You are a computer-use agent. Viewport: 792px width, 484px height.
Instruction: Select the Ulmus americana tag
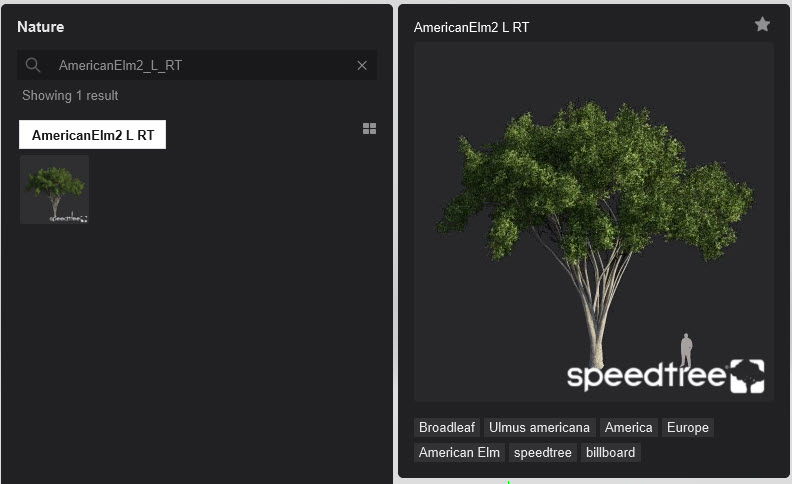pos(540,427)
